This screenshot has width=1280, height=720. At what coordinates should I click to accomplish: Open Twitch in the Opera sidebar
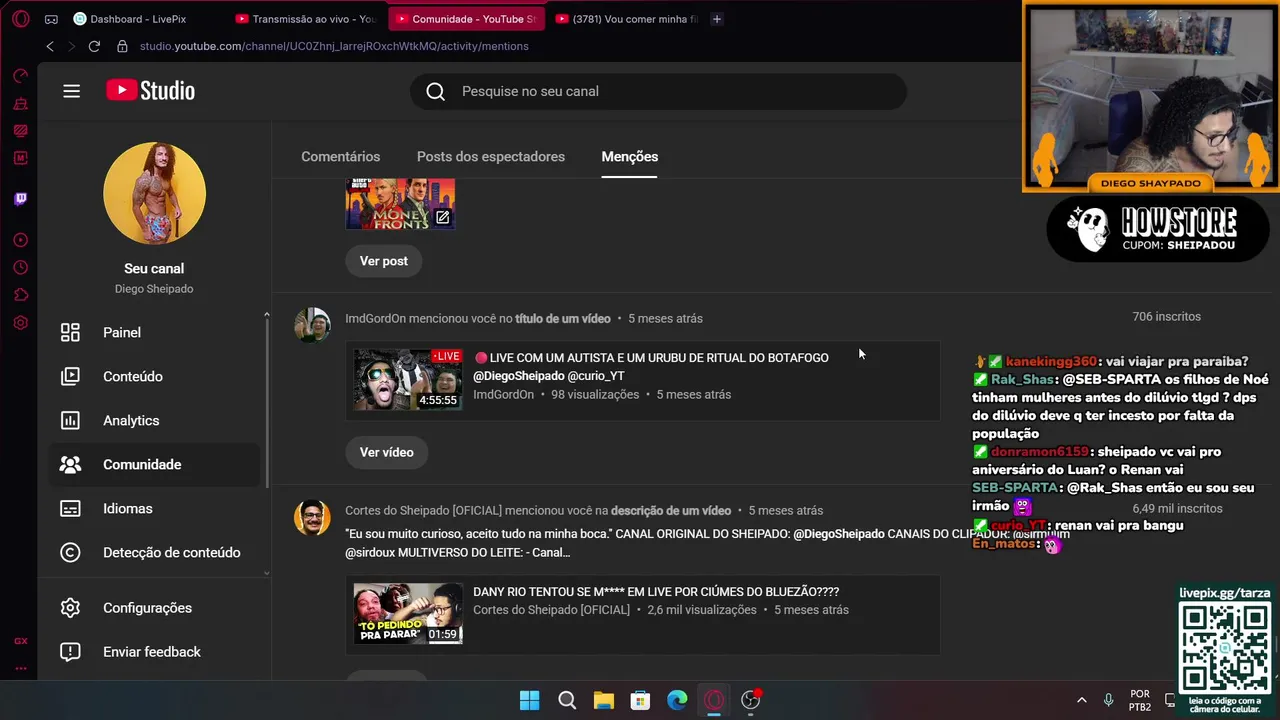tap(20, 199)
